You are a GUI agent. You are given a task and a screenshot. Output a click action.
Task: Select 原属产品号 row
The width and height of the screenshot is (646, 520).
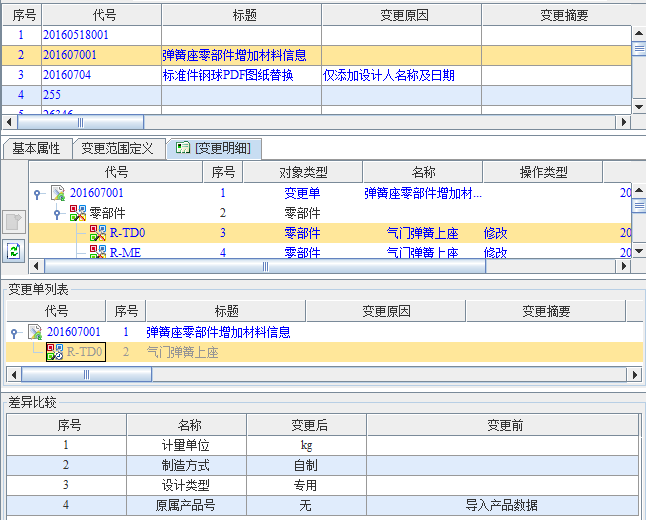click(323, 505)
